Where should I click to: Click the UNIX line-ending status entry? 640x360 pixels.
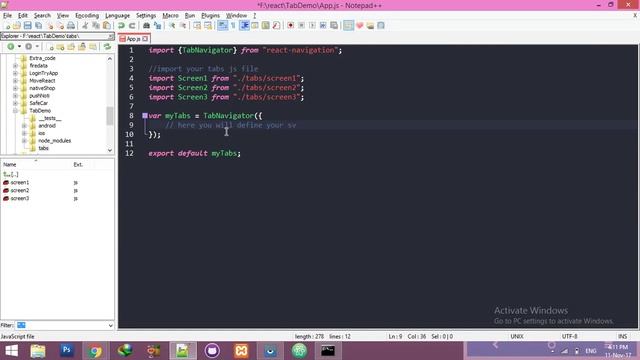tap(517, 337)
